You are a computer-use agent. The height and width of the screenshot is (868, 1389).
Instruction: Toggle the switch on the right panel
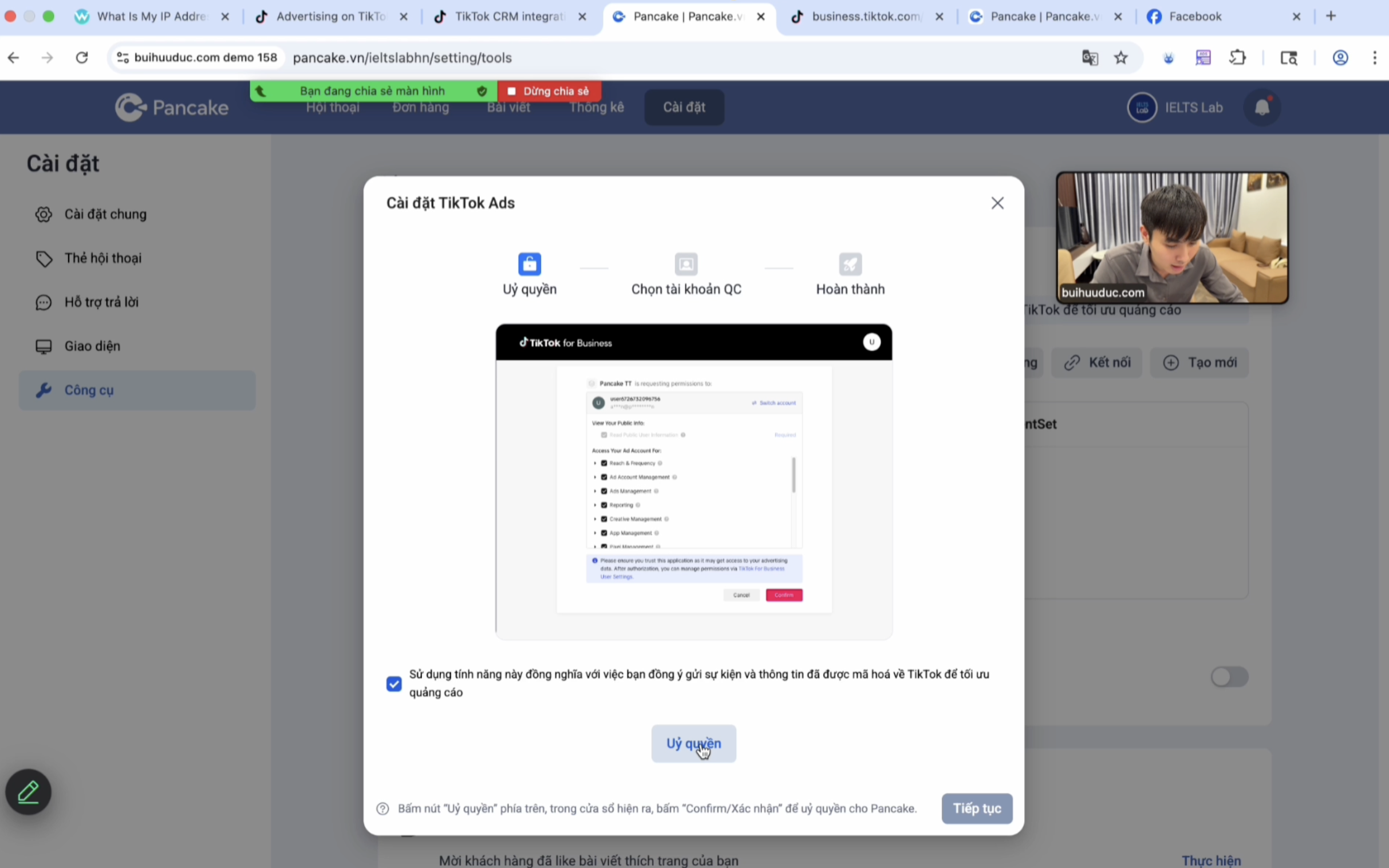pos(1229,677)
